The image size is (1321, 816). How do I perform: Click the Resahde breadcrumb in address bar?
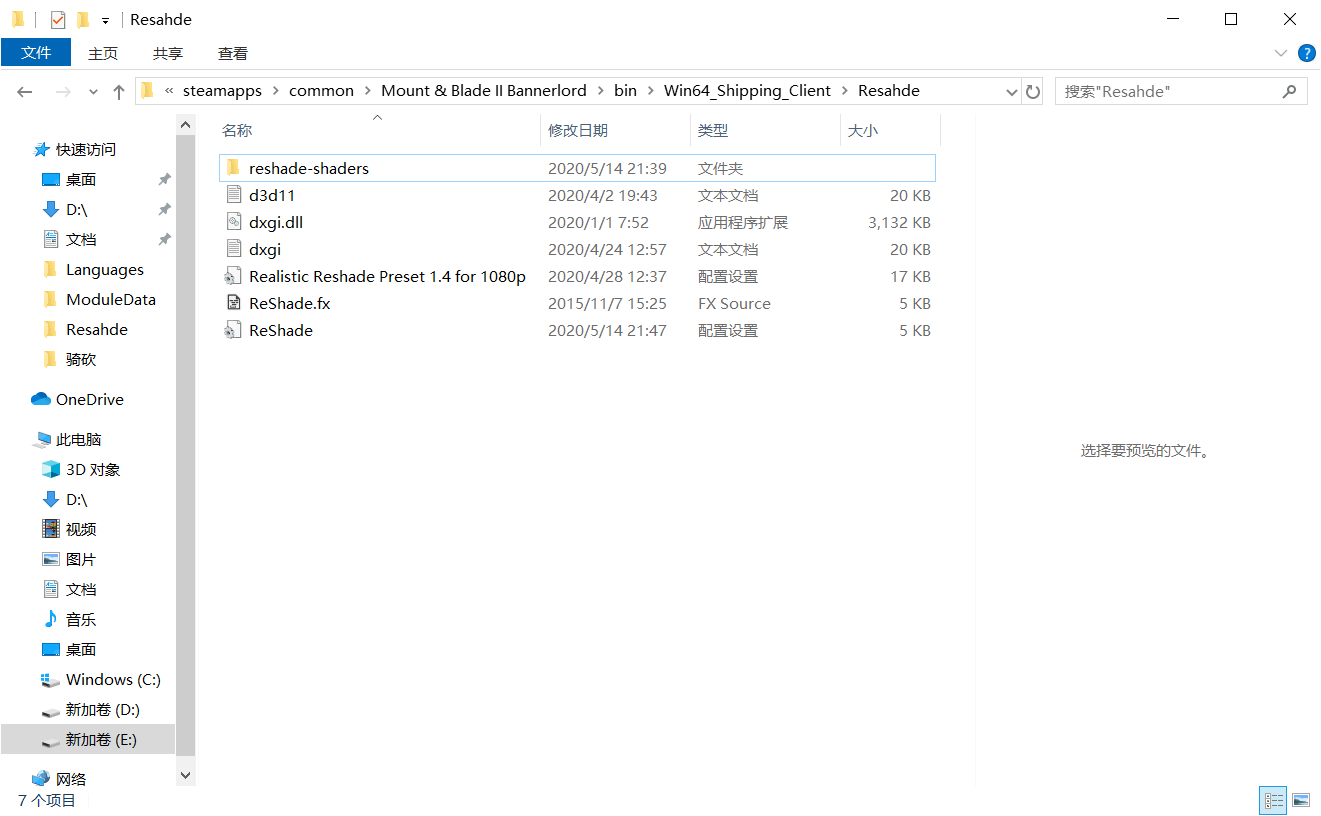[889, 90]
